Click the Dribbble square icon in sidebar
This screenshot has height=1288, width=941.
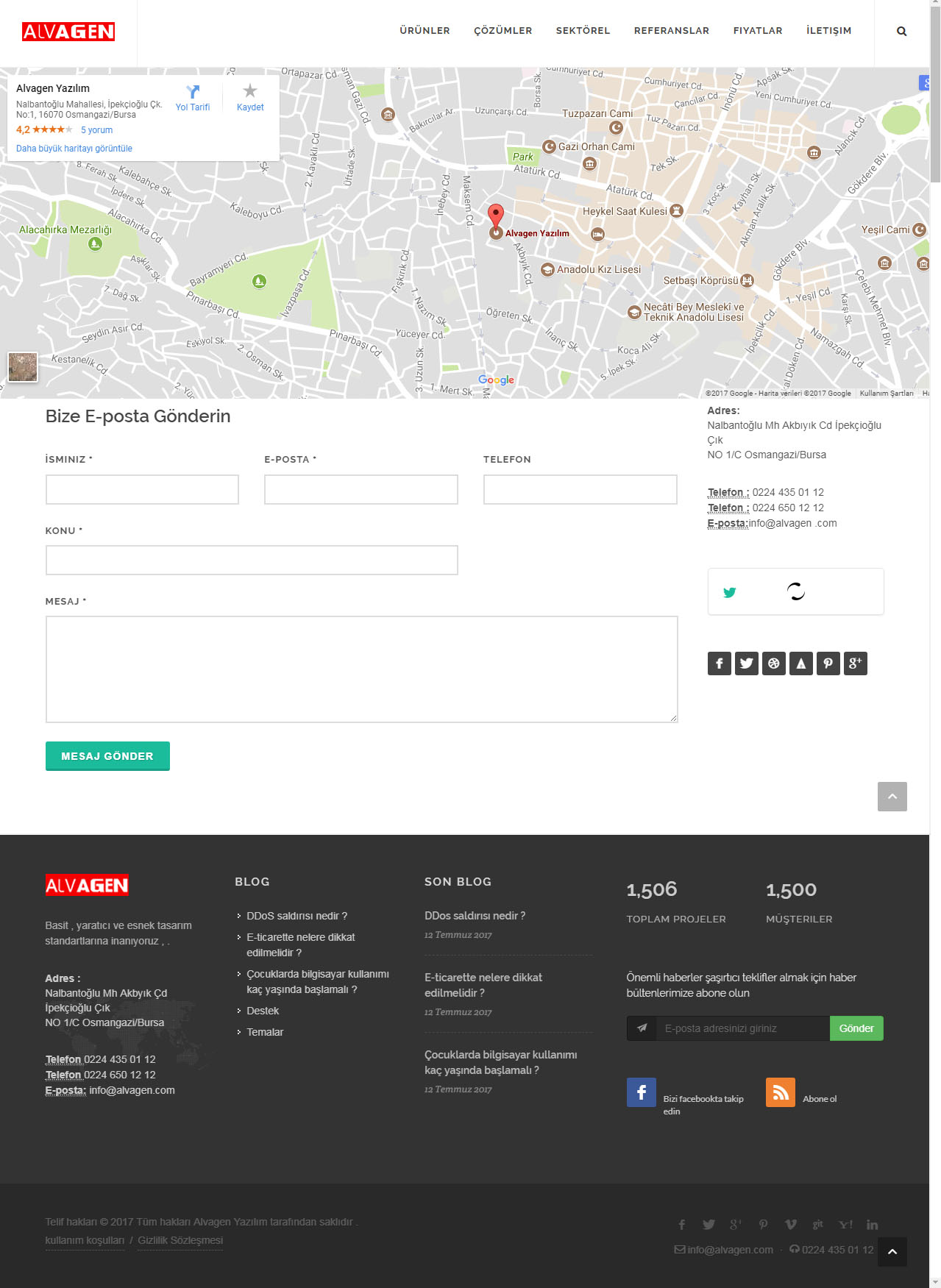tap(773, 663)
